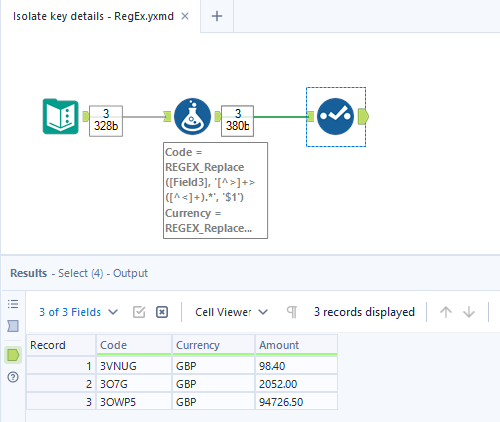This screenshot has height=422, width=500.
Task: Select the Text Input tool icon
Action: 61,116
